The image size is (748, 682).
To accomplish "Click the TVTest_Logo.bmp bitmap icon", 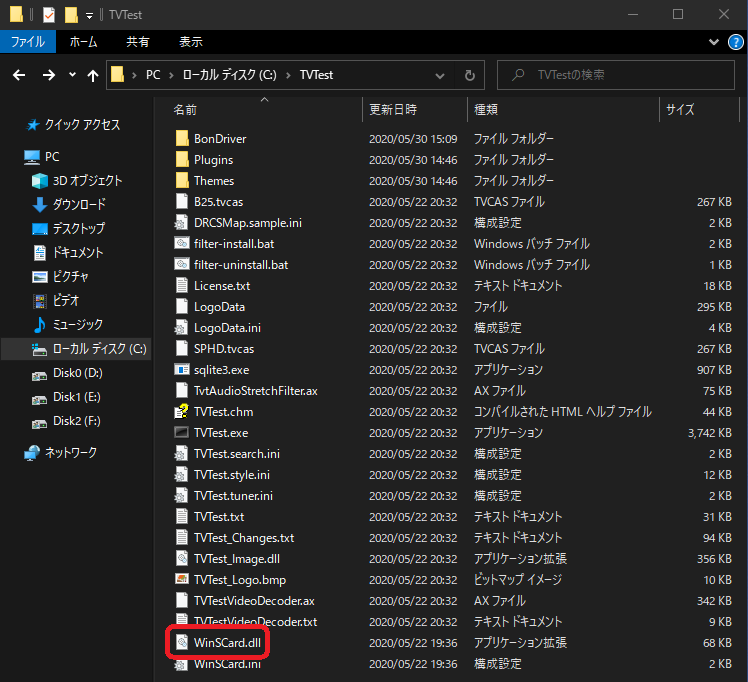I will tap(181, 580).
